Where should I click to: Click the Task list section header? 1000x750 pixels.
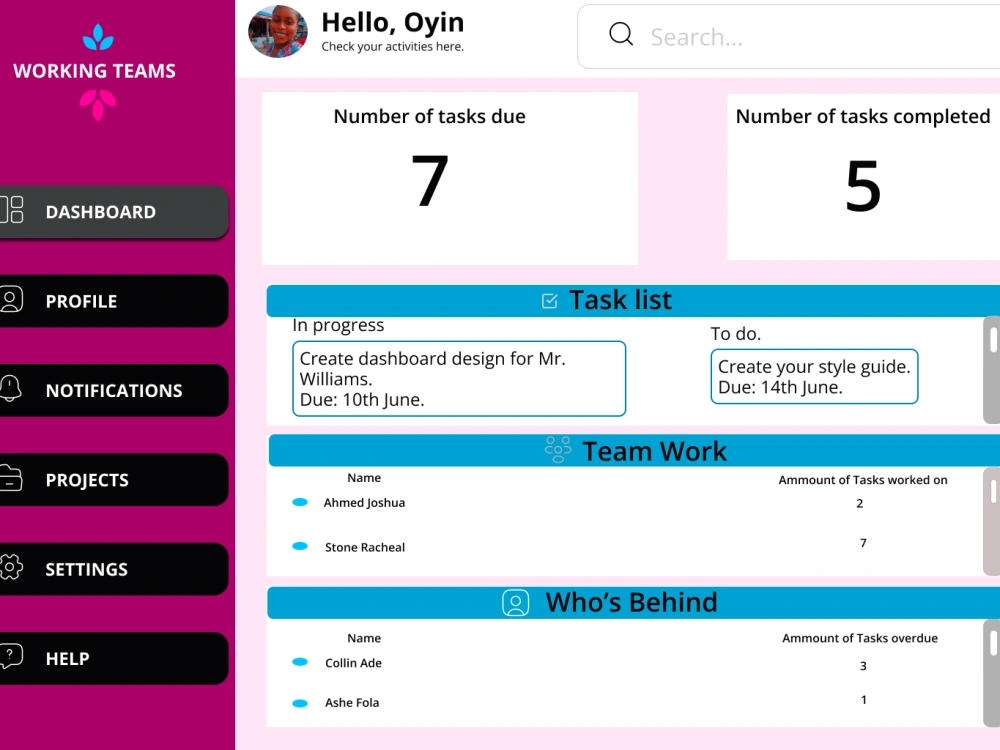[x=633, y=300]
